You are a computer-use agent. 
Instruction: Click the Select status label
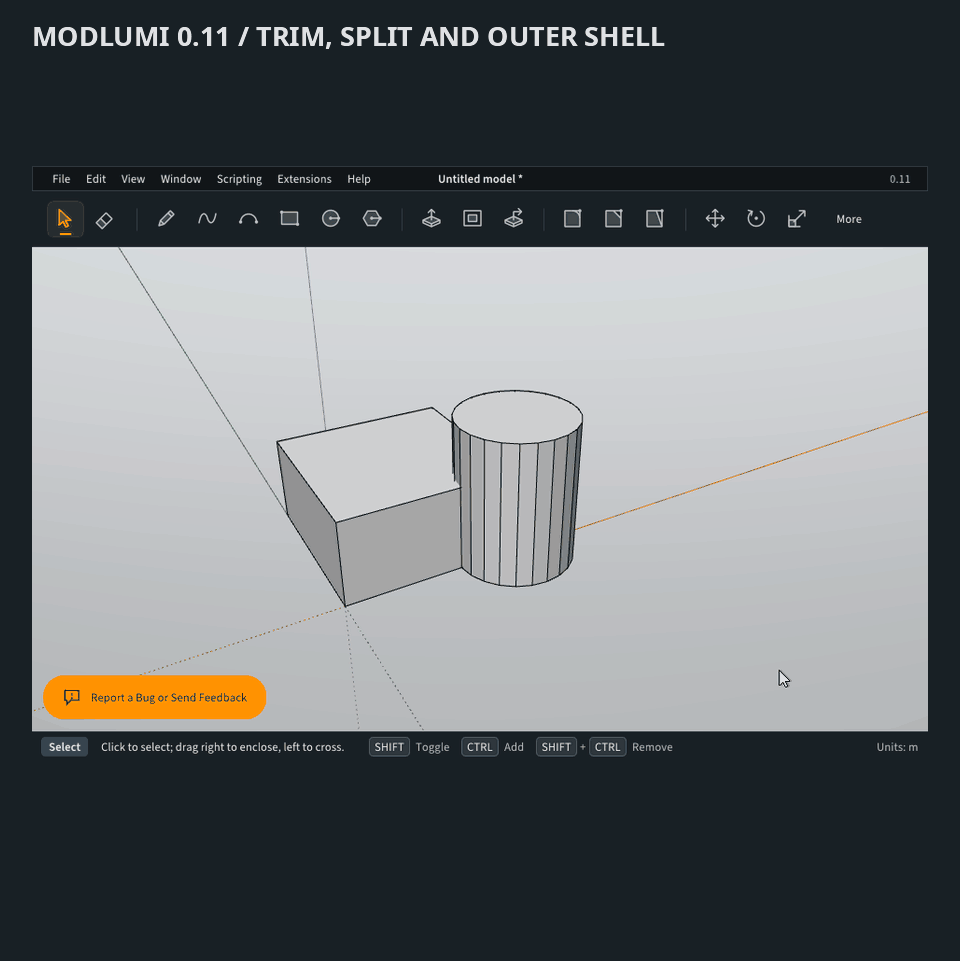(x=64, y=747)
